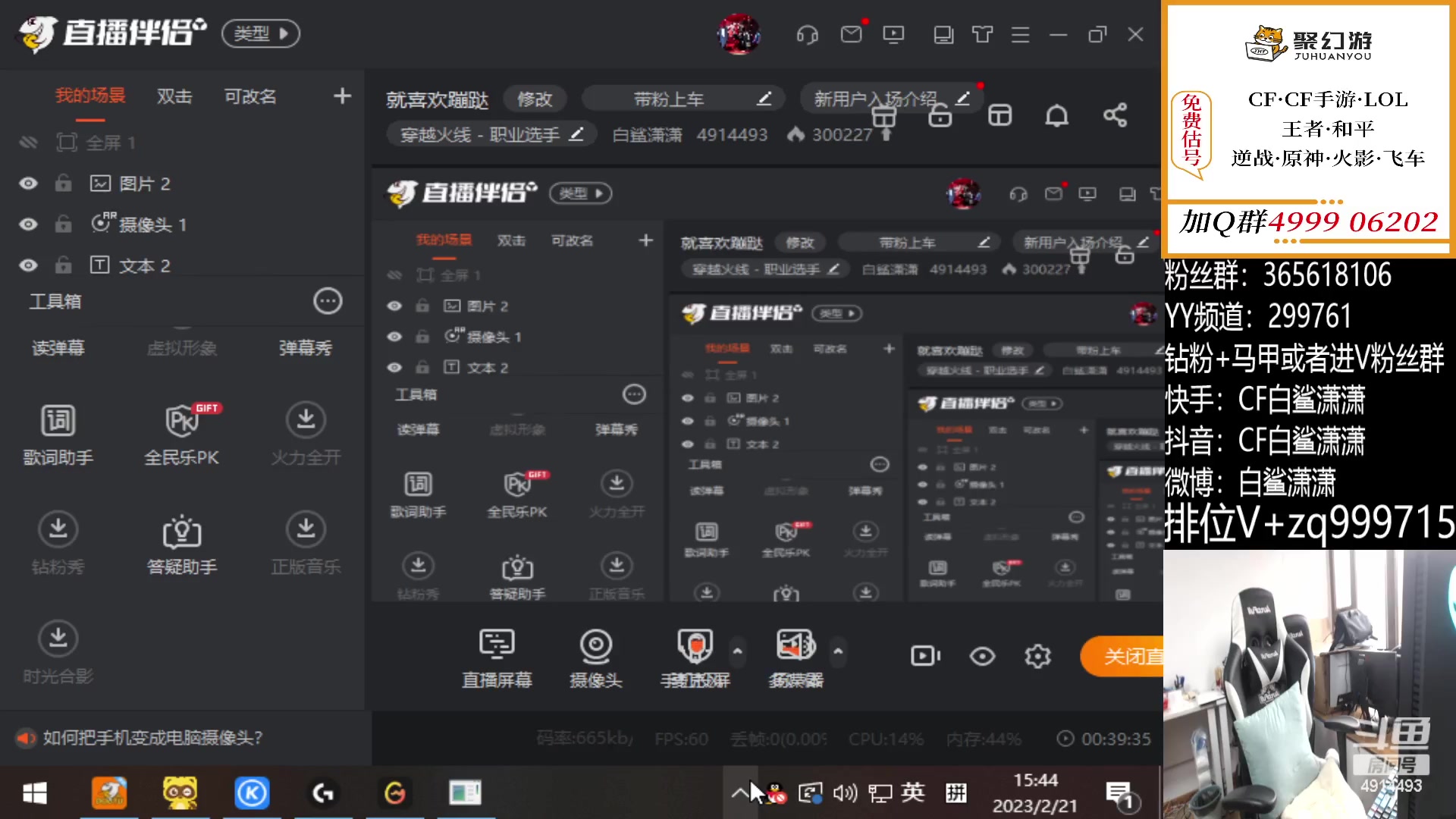1456x819 pixels.
Task: Expand options beside speaker icon
Action: pos(838,651)
